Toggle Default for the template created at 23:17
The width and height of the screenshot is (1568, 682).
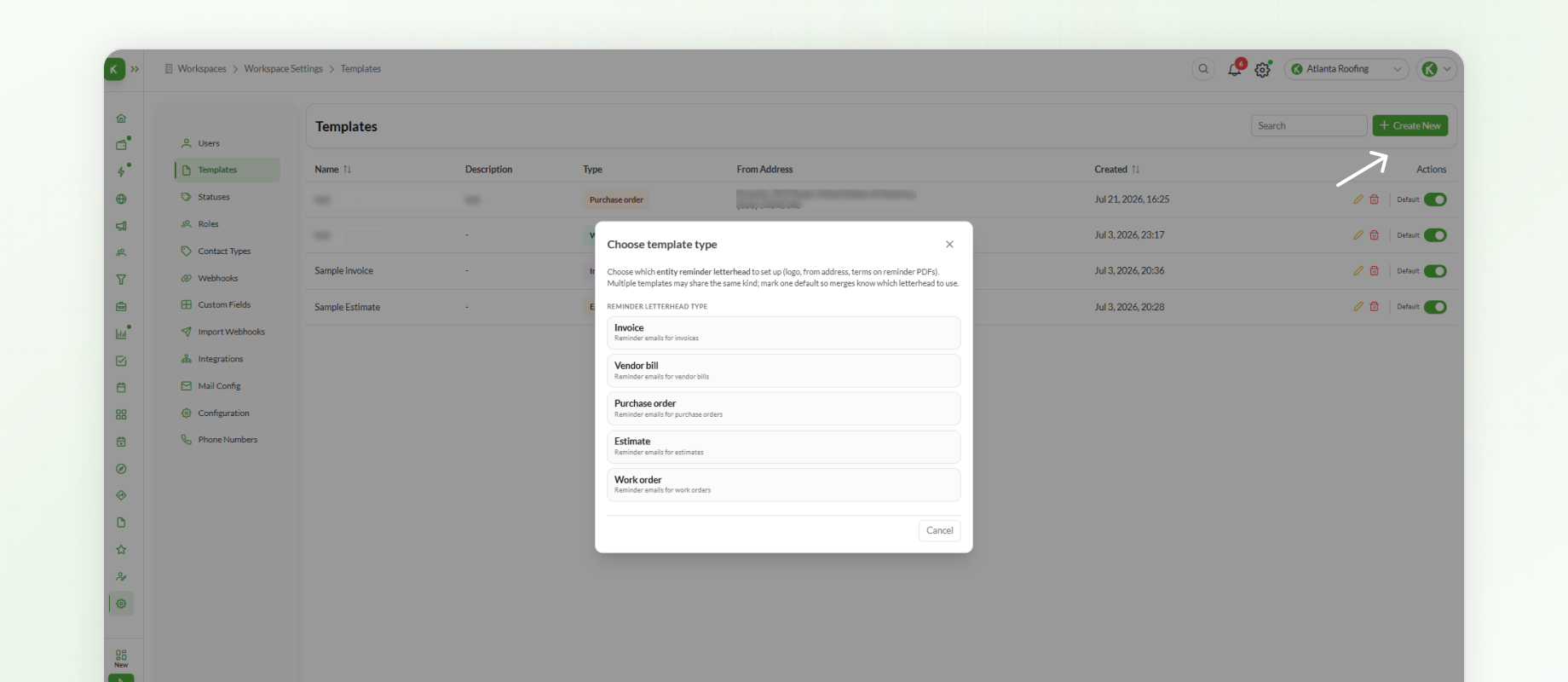click(x=1435, y=235)
